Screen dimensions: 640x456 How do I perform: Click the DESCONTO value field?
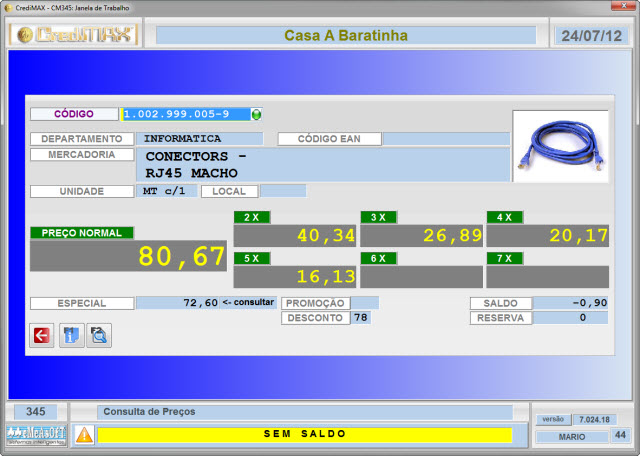360,318
